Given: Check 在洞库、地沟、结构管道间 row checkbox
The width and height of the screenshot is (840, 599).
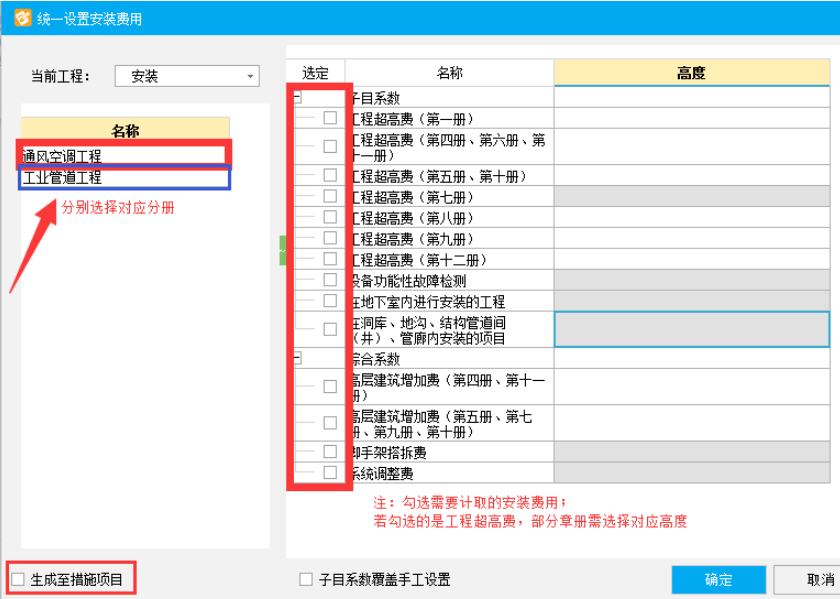Looking at the screenshot, I should (330, 329).
